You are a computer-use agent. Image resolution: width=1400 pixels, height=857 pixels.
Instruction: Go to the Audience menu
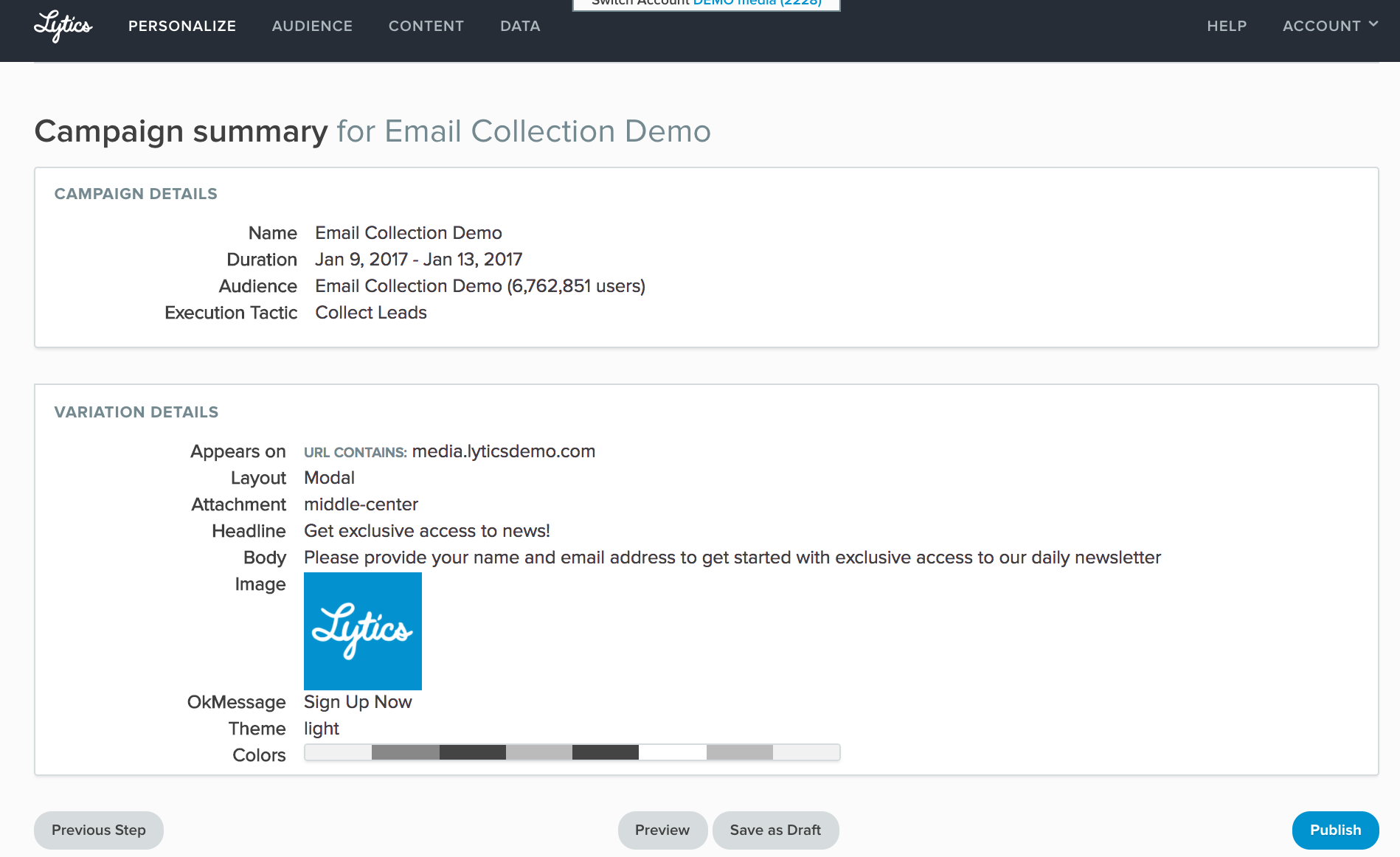pyautogui.click(x=312, y=26)
